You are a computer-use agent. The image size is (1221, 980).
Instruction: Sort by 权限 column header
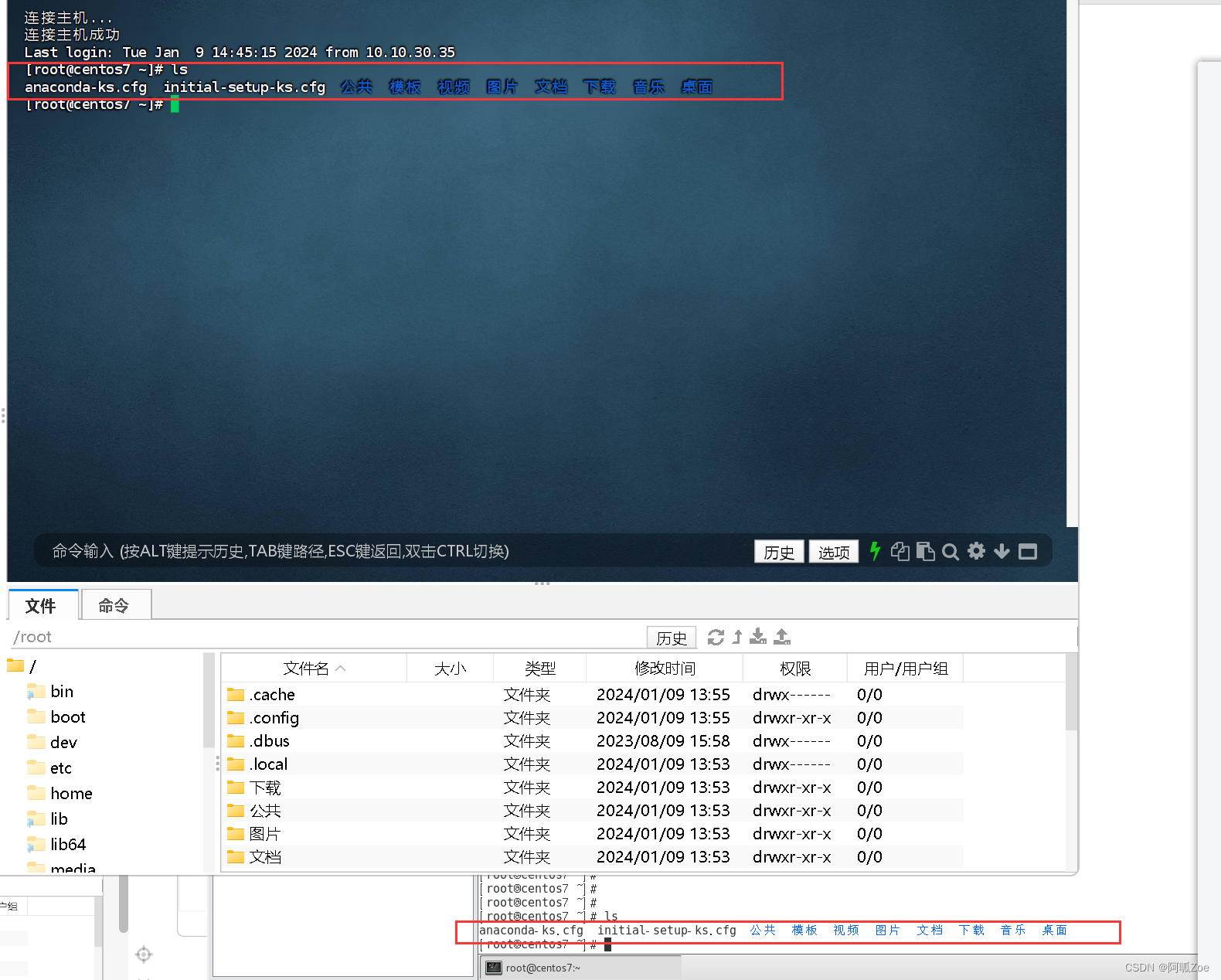coord(795,669)
